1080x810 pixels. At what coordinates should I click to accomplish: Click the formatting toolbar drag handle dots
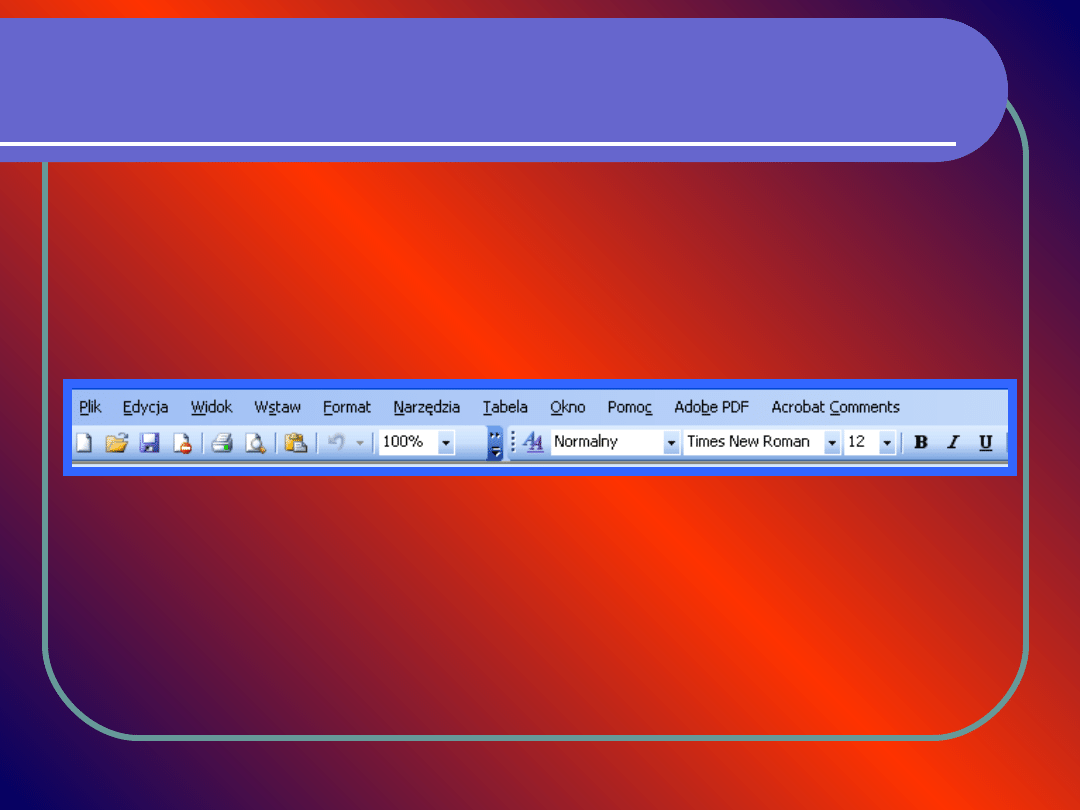(512, 442)
